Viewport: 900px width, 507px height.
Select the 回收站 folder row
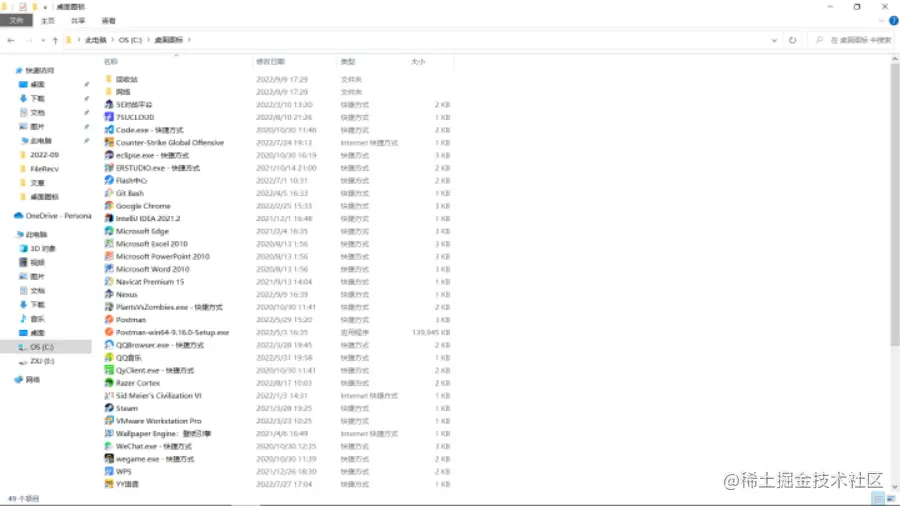click(x=277, y=79)
